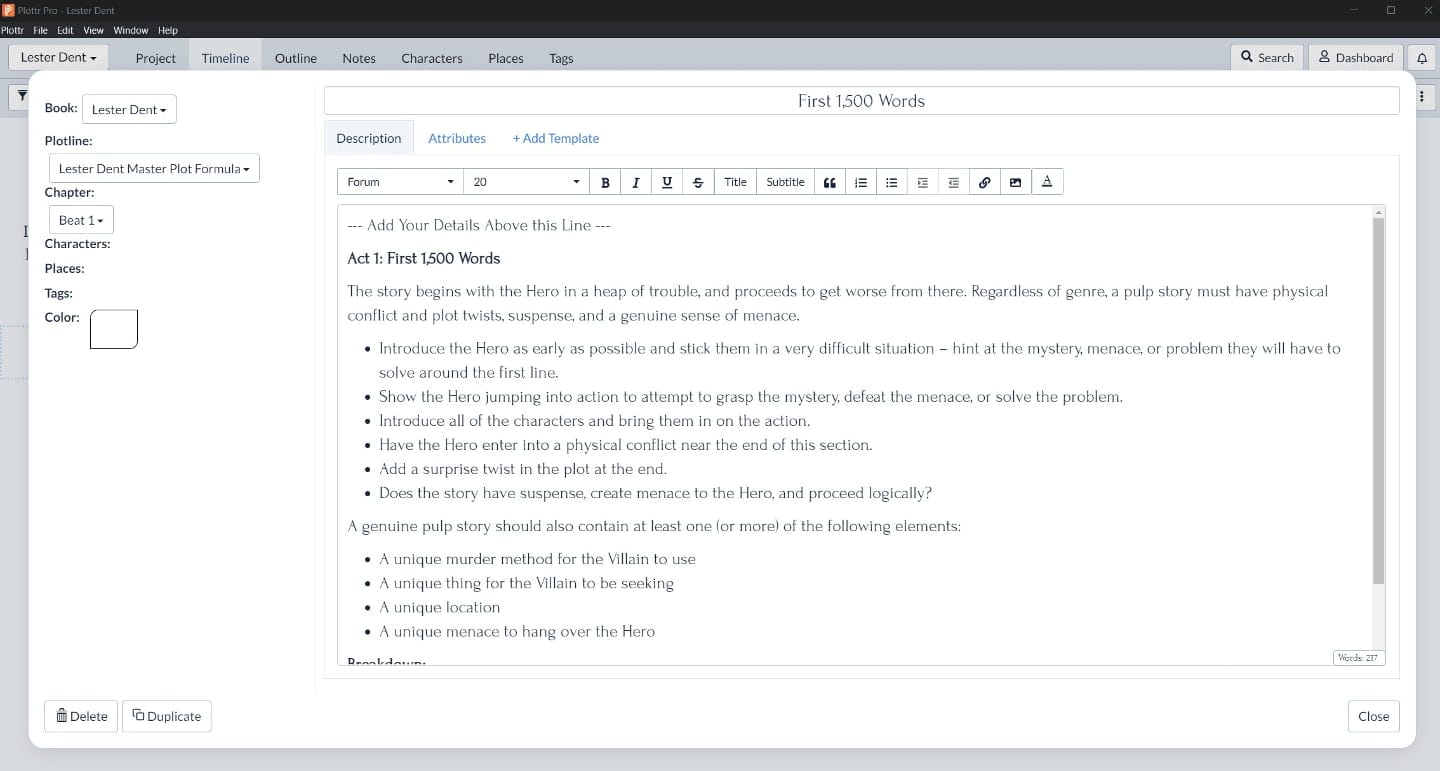Open the Characters tab in navigation
Screen dimensions: 1440x771
[x=431, y=58]
